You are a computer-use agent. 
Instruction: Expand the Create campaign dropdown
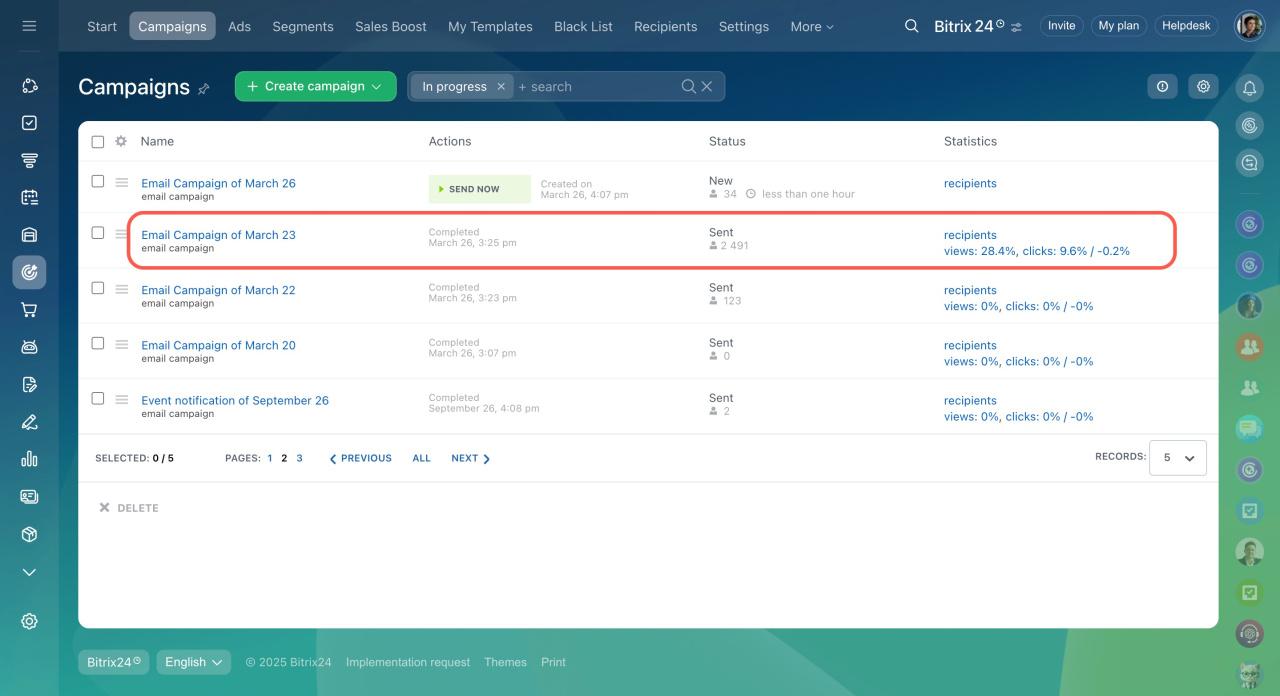pos(377,87)
